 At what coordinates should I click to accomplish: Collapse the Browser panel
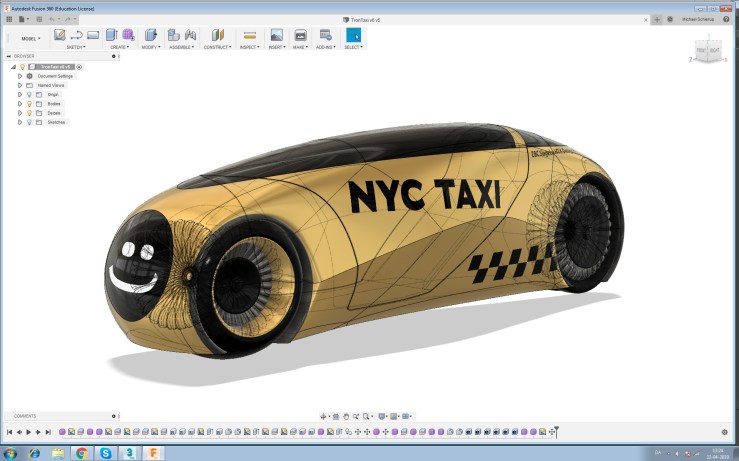tap(8, 56)
